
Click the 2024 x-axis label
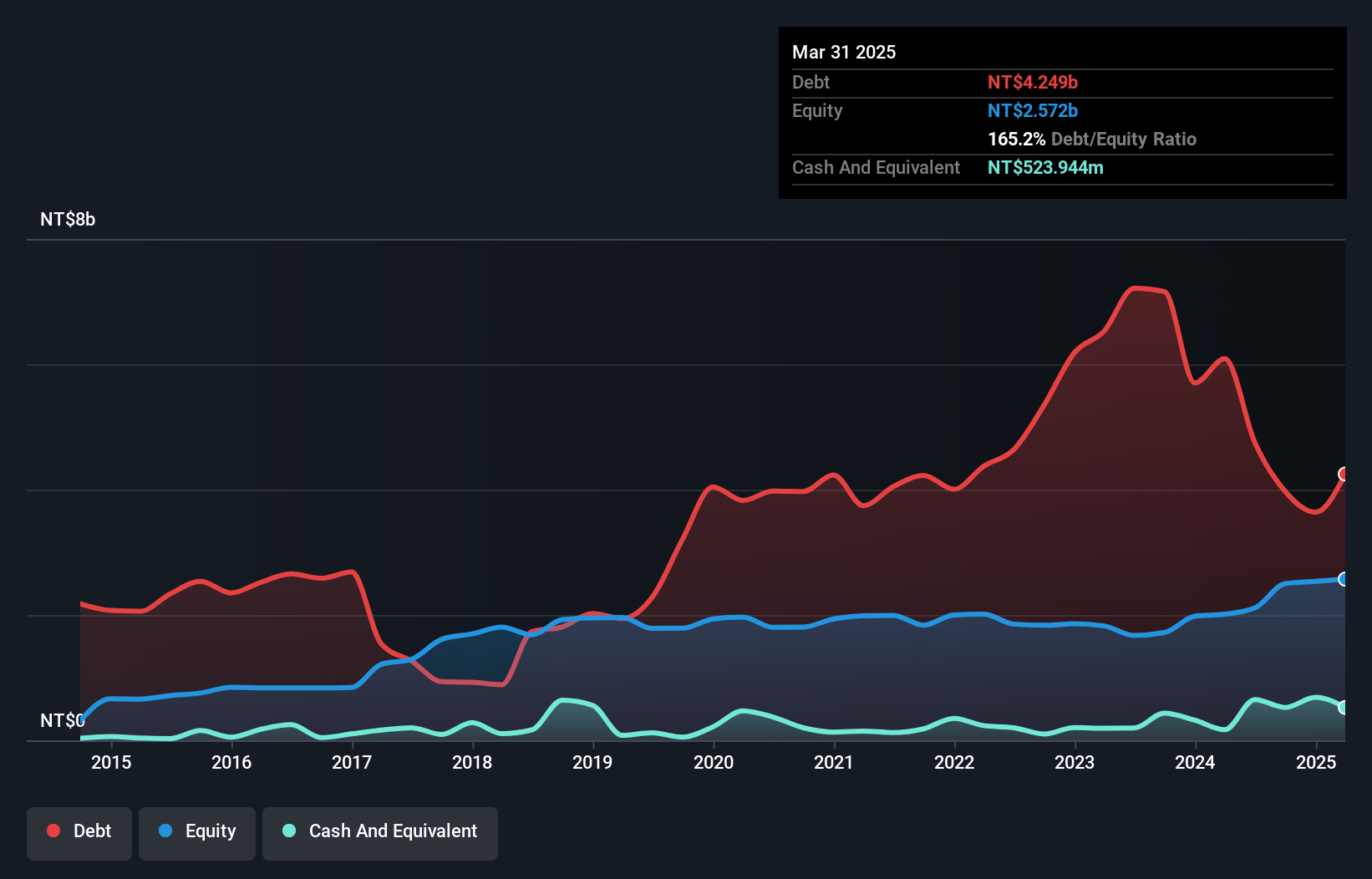pyautogui.click(x=1195, y=762)
